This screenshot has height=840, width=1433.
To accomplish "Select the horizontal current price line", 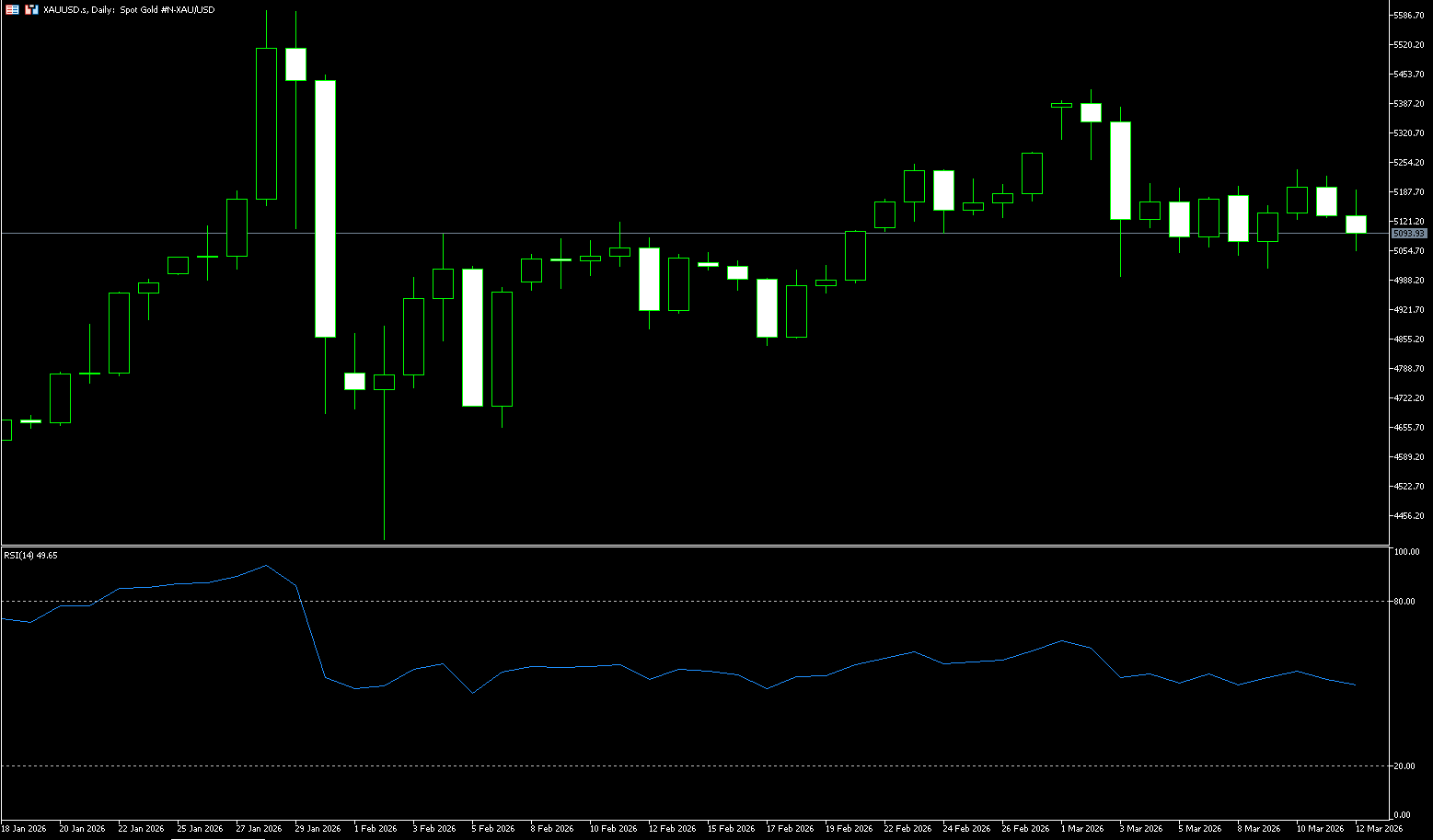I will [x=644, y=234].
